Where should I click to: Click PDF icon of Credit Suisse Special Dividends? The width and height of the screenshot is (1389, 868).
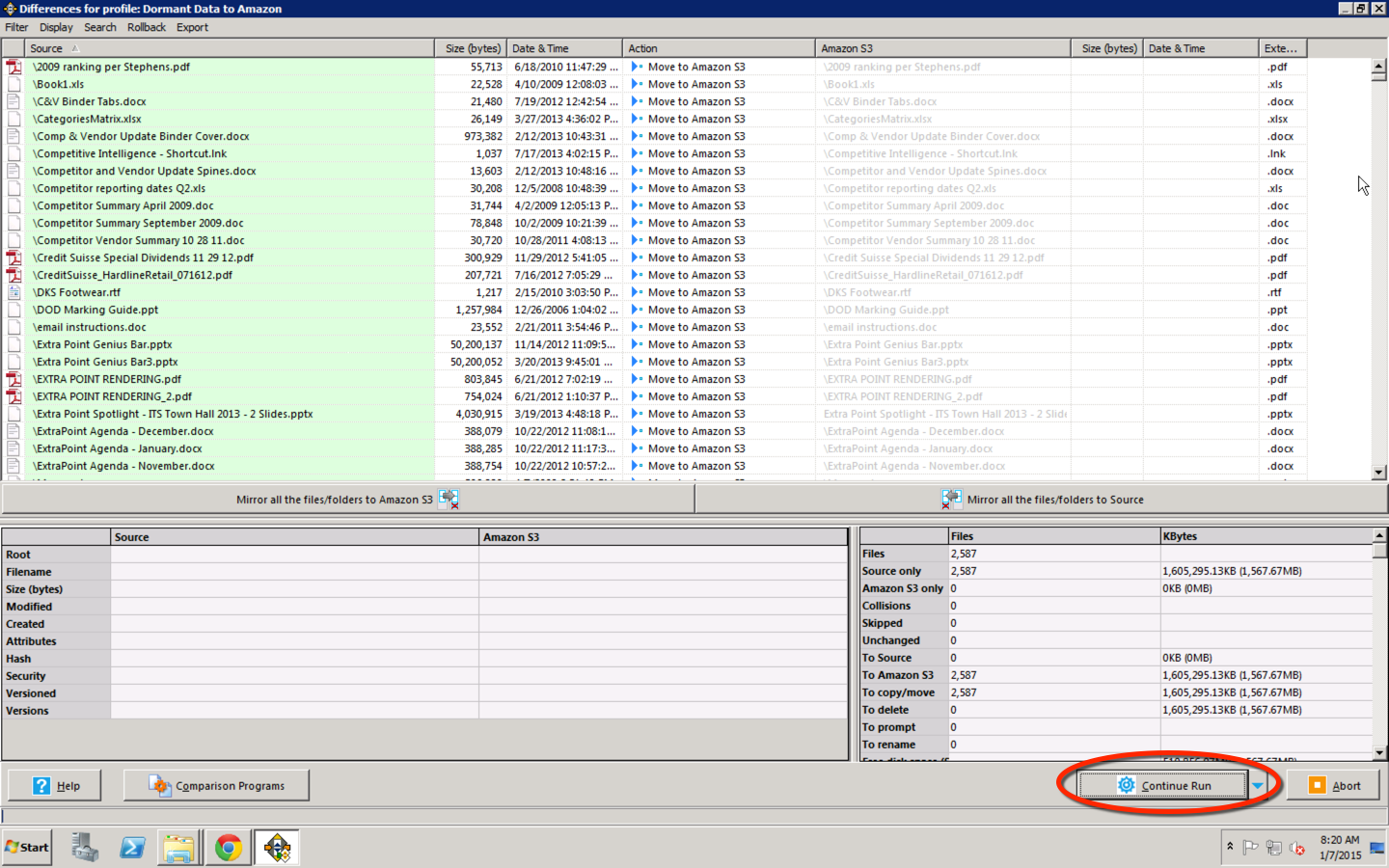click(x=14, y=258)
